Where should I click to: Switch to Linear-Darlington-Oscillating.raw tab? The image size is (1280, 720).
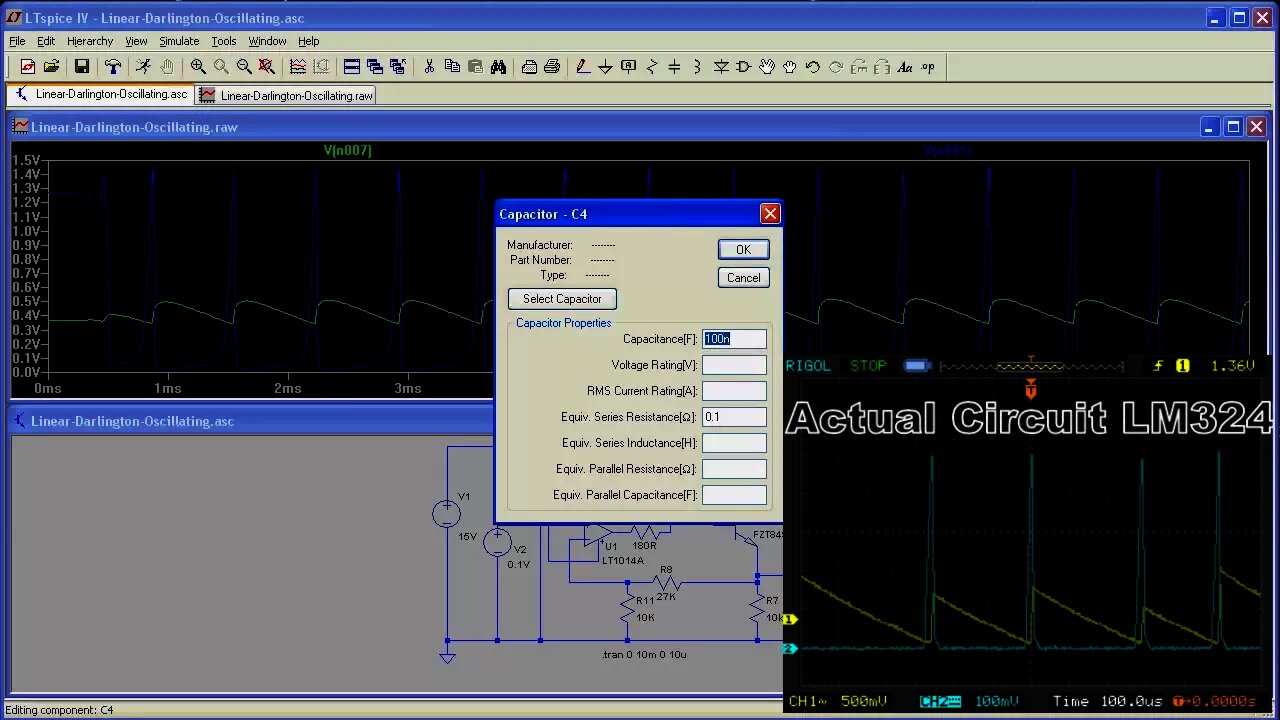(286, 95)
